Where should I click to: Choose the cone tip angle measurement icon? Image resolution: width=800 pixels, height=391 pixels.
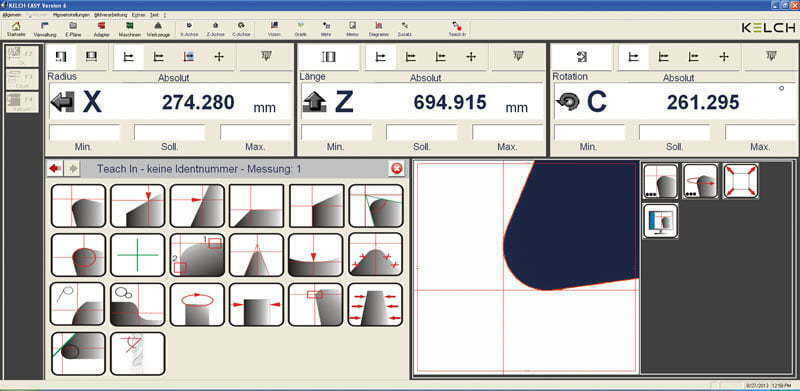(x=256, y=255)
